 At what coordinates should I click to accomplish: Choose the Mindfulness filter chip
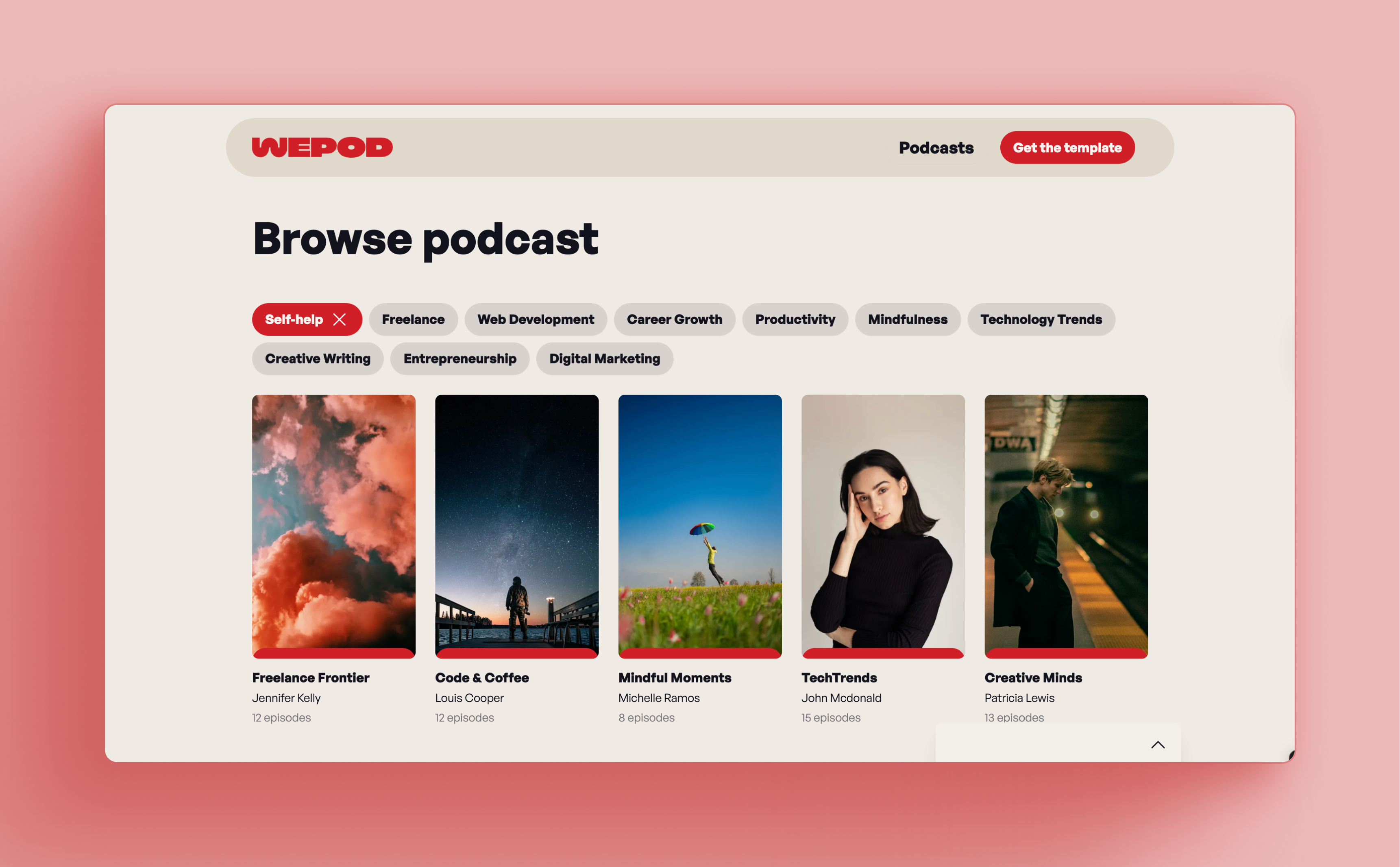coord(907,319)
